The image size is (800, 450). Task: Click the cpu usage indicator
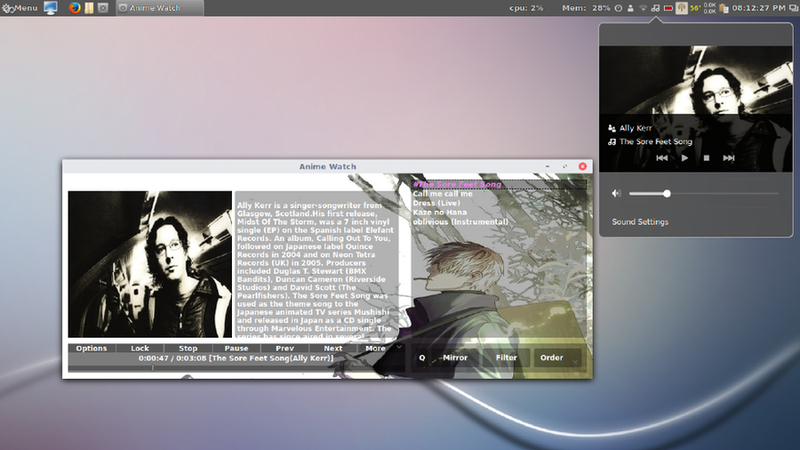(x=526, y=8)
